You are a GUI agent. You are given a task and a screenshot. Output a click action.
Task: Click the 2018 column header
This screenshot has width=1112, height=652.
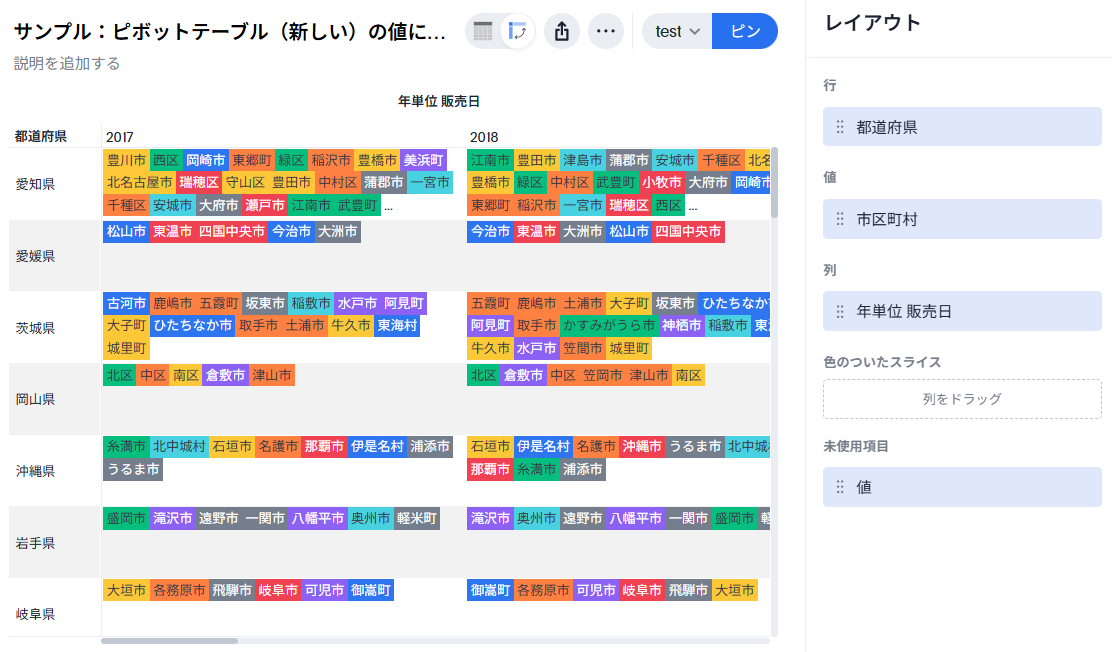[484, 137]
